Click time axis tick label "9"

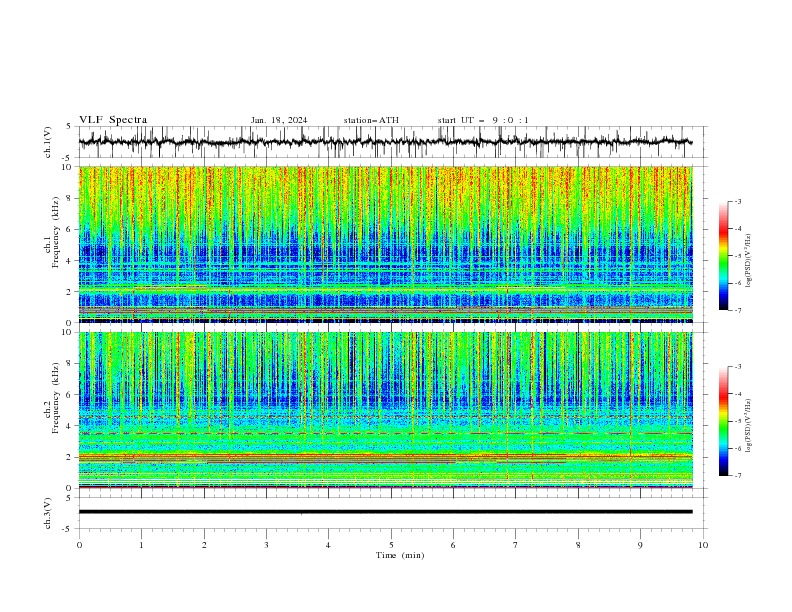640,545
